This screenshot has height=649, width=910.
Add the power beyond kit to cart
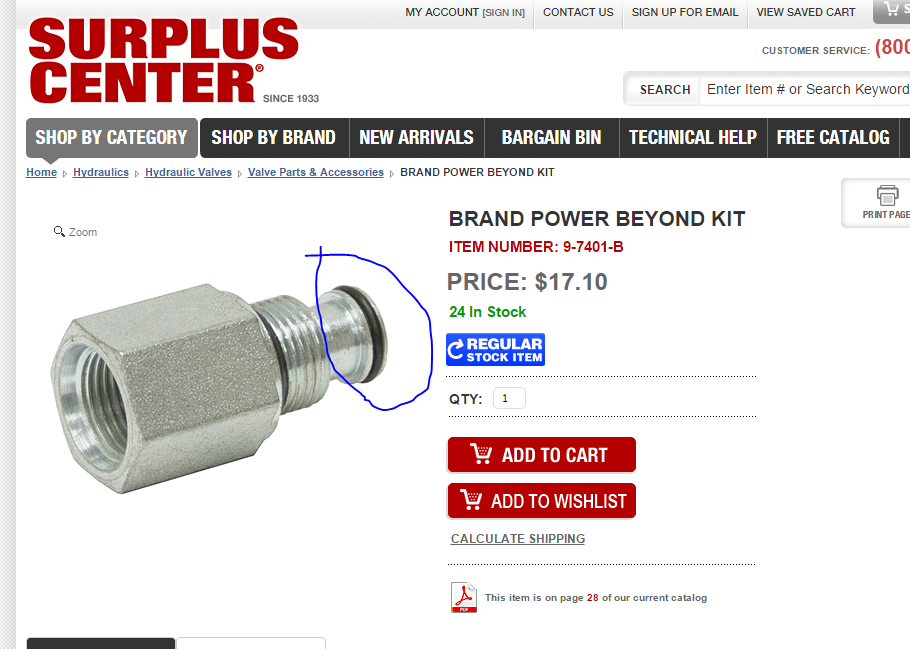coord(541,455)
